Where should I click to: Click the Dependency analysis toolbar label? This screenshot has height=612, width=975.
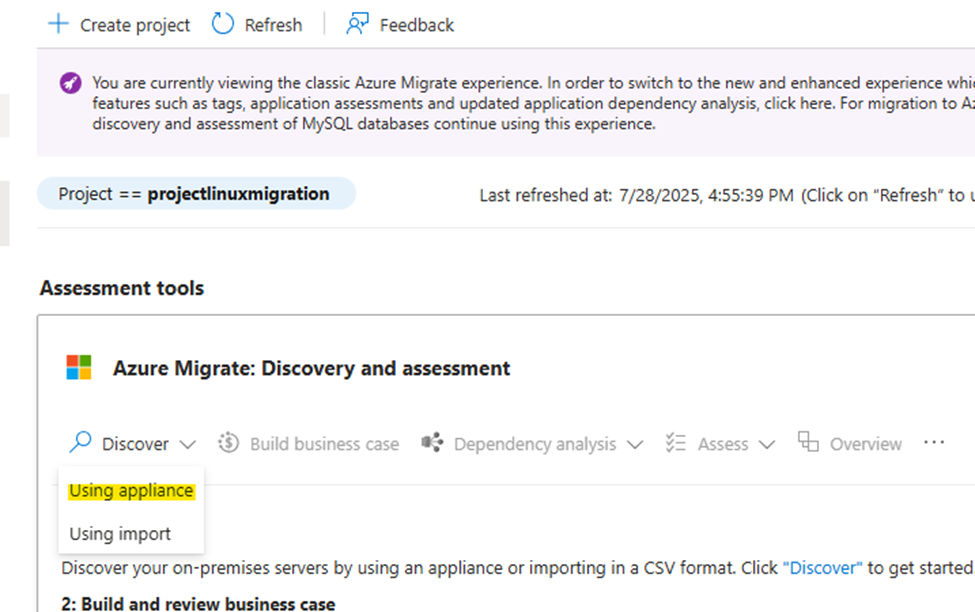click(535, 444)
